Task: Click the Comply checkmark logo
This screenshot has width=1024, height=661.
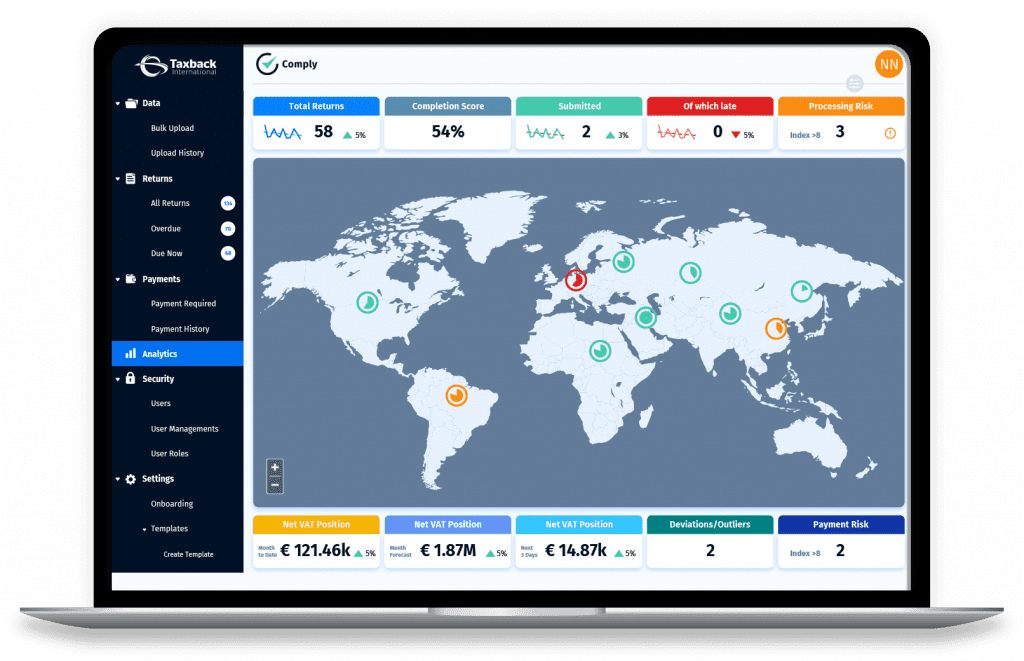Action: point(266,64)
